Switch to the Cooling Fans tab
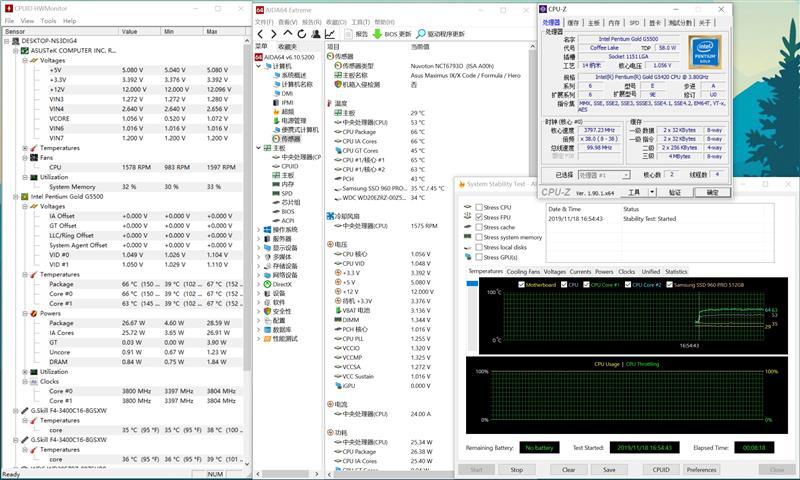800x480 pixels. (x=523, y=271)
